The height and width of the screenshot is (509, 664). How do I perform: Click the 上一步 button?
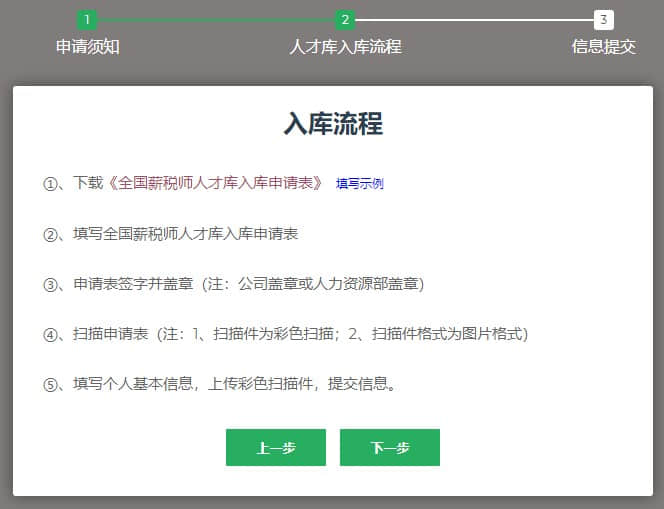pos(276,448)
